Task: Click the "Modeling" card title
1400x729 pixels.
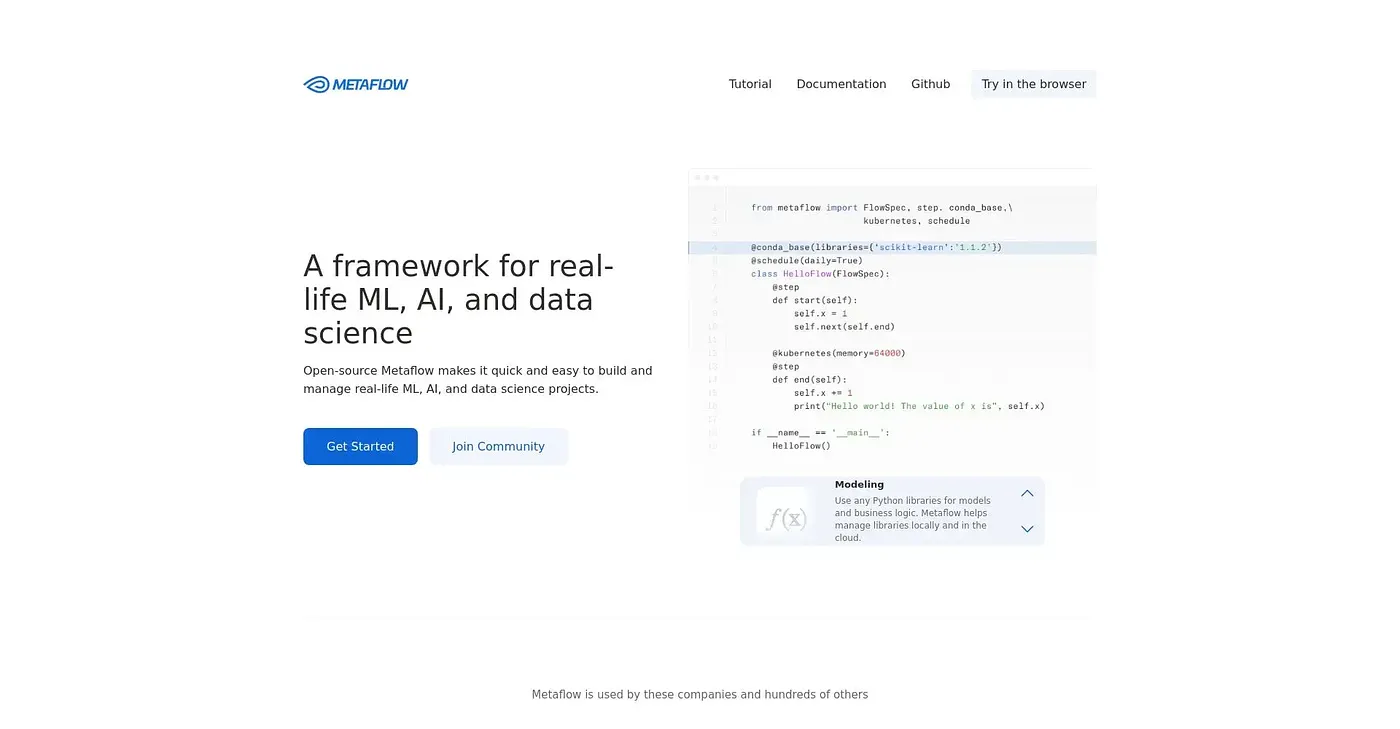Action: 859,485
